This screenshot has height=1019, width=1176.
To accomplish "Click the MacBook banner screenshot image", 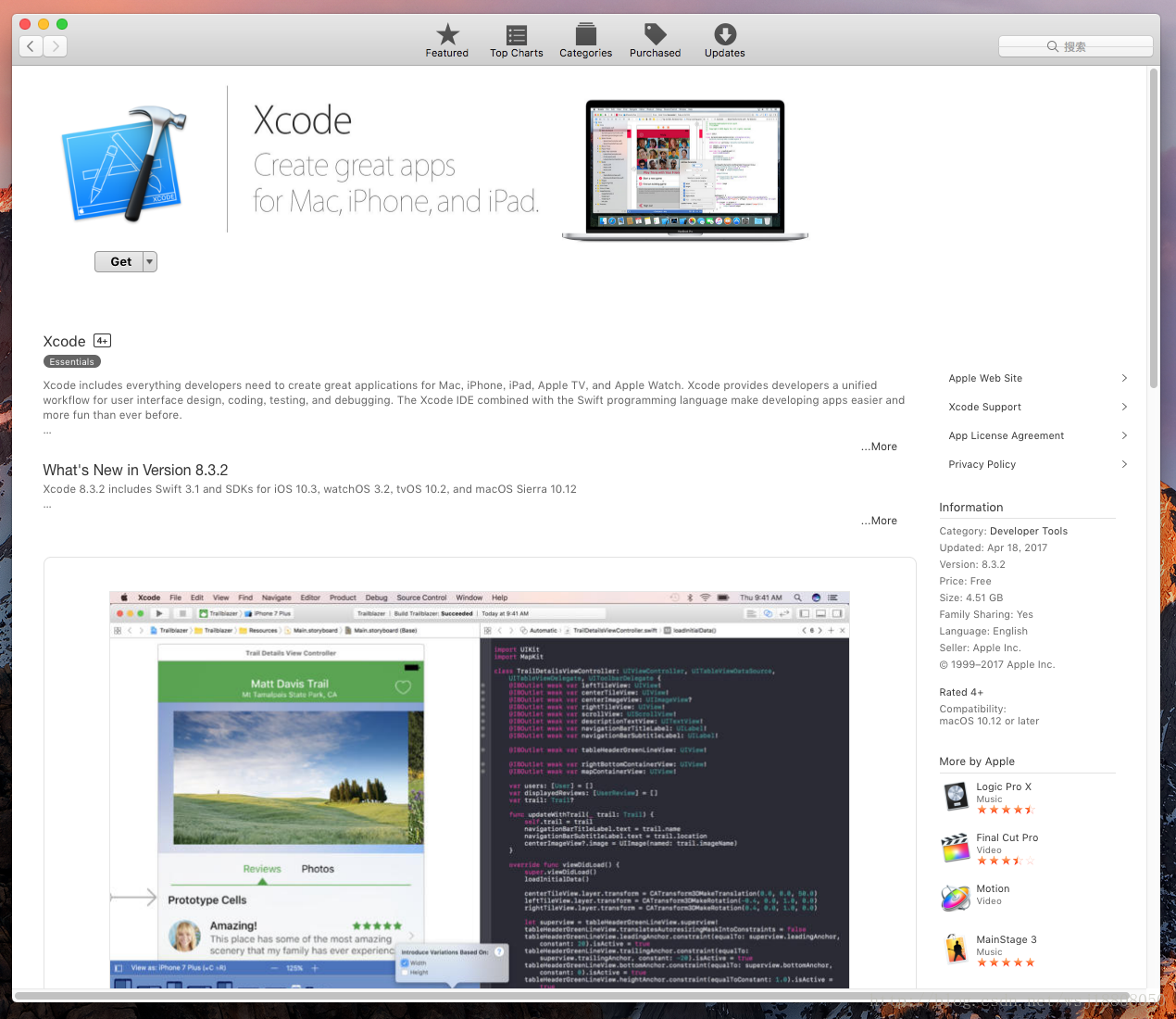I will 685,170.
